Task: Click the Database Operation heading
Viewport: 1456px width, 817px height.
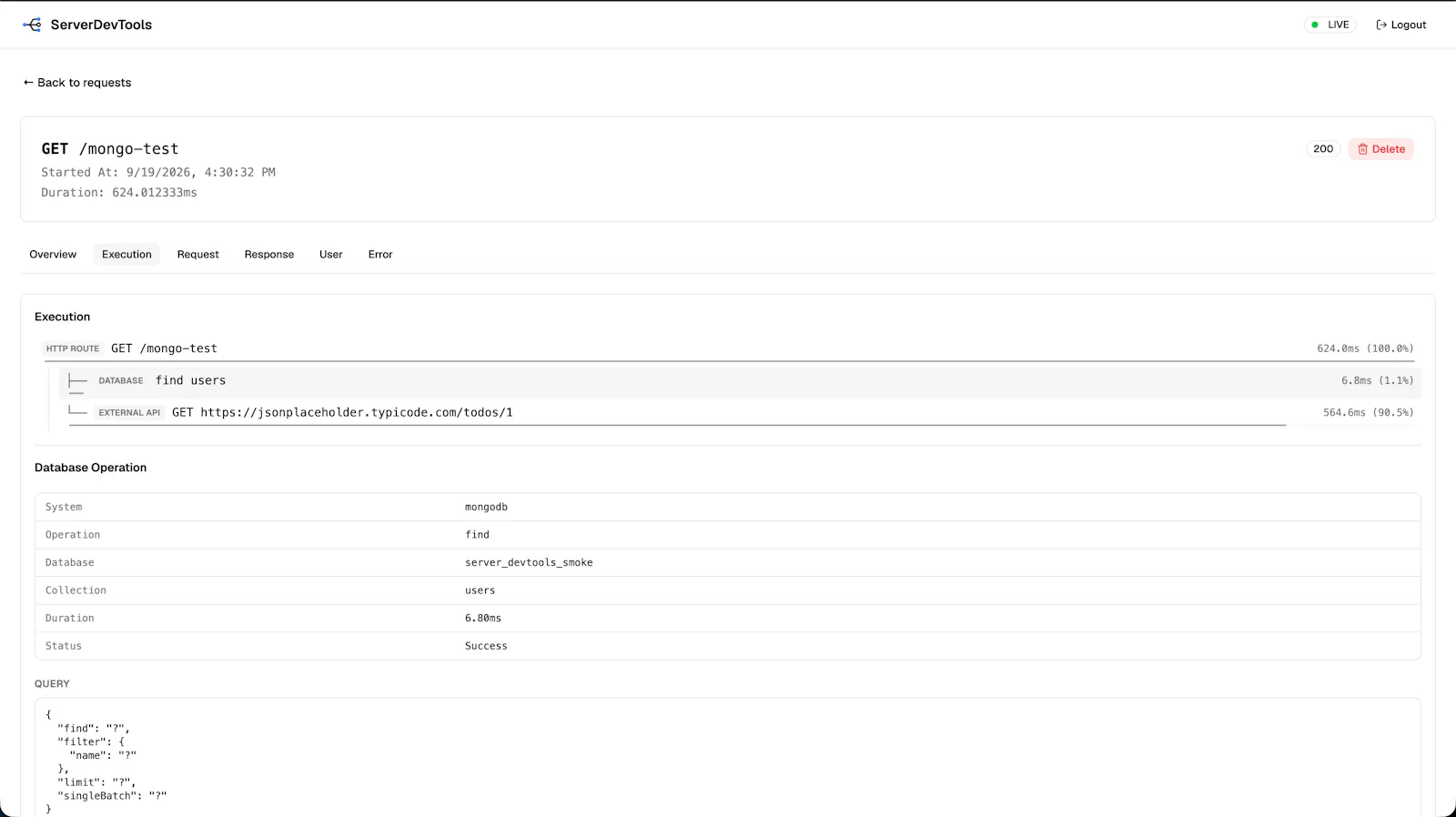Action: click(90, 468)
